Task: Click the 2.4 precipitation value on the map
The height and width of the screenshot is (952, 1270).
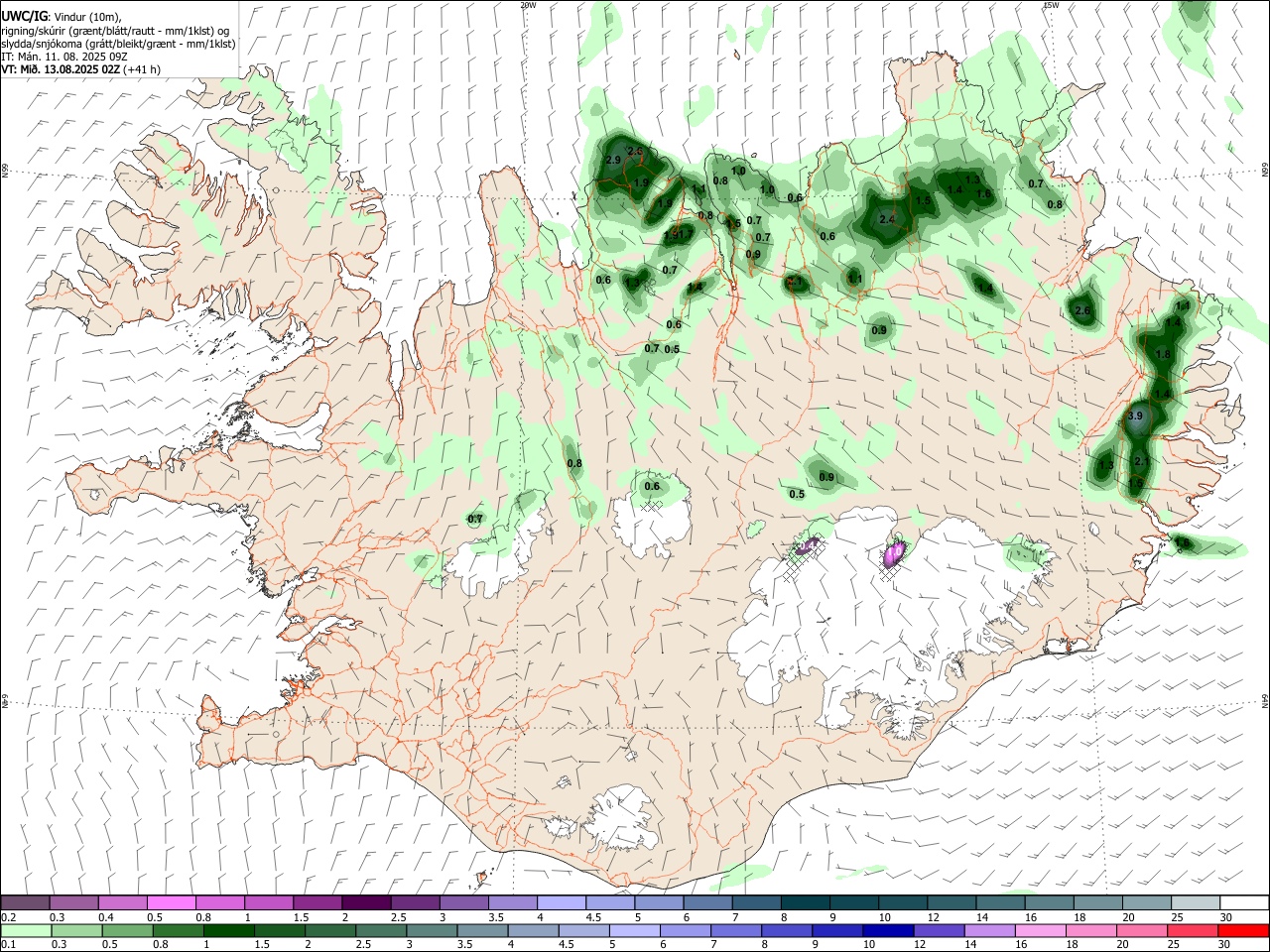Action: tap(887, 219)
